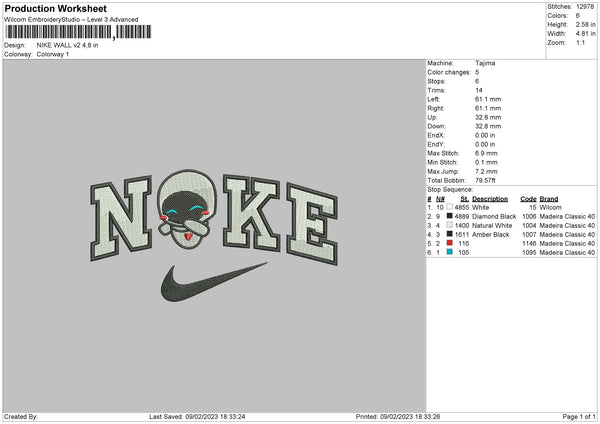Click the Last Saved timestamp '09/02/2023 18:33:24'
The width and height of the screenshot is (600, 424).
coord(215,417)
